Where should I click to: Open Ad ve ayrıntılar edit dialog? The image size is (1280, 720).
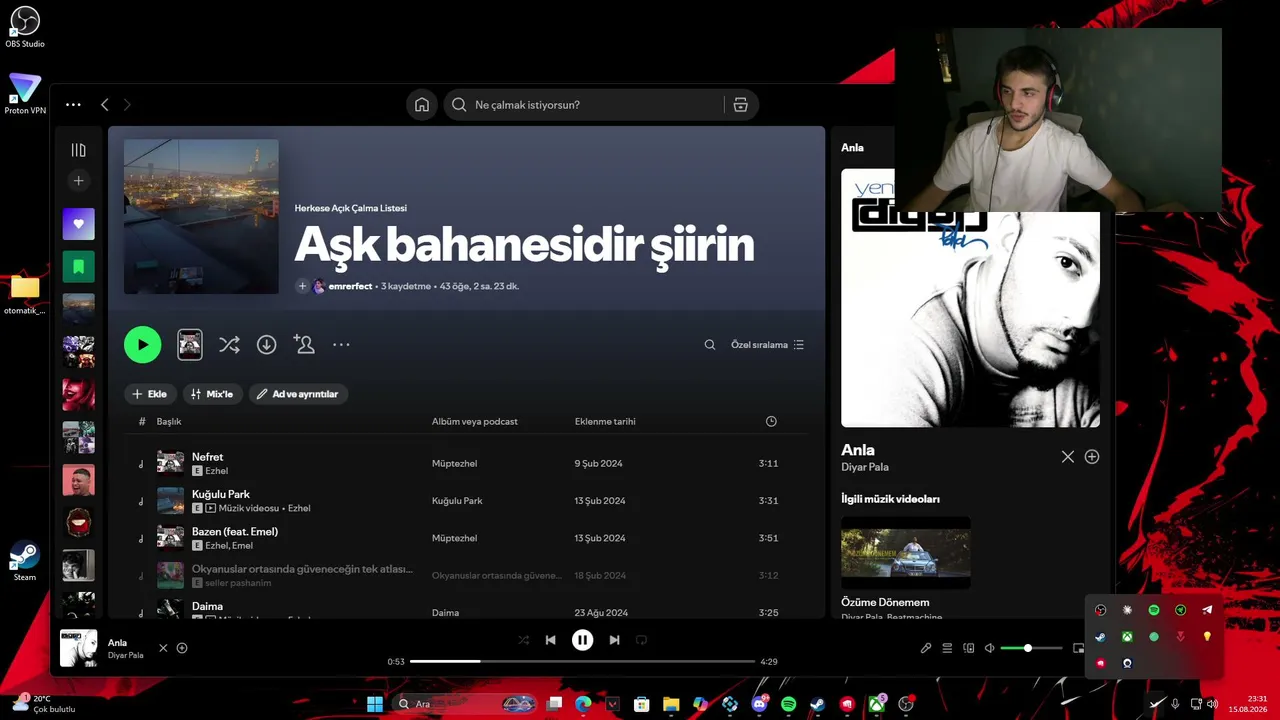click(298, 394)
